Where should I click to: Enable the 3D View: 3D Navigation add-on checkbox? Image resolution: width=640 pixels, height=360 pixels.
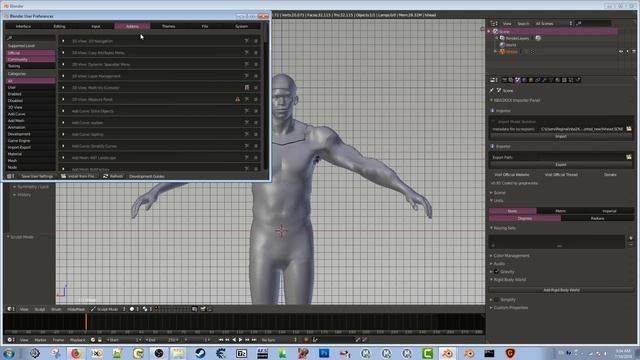(256, 41)
